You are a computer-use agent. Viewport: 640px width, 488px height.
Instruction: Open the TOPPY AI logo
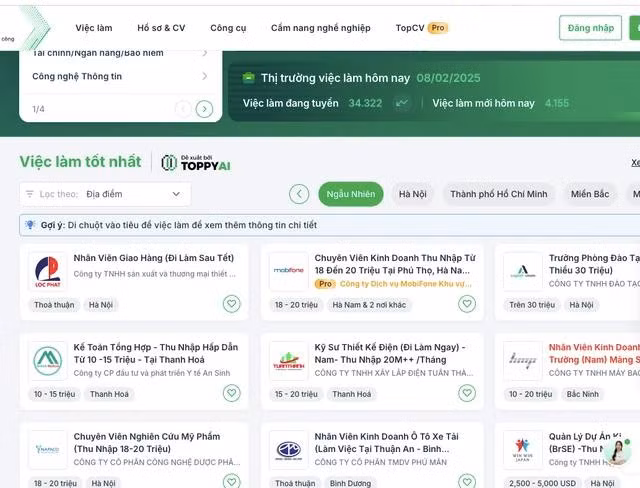[x=196, y=163]
